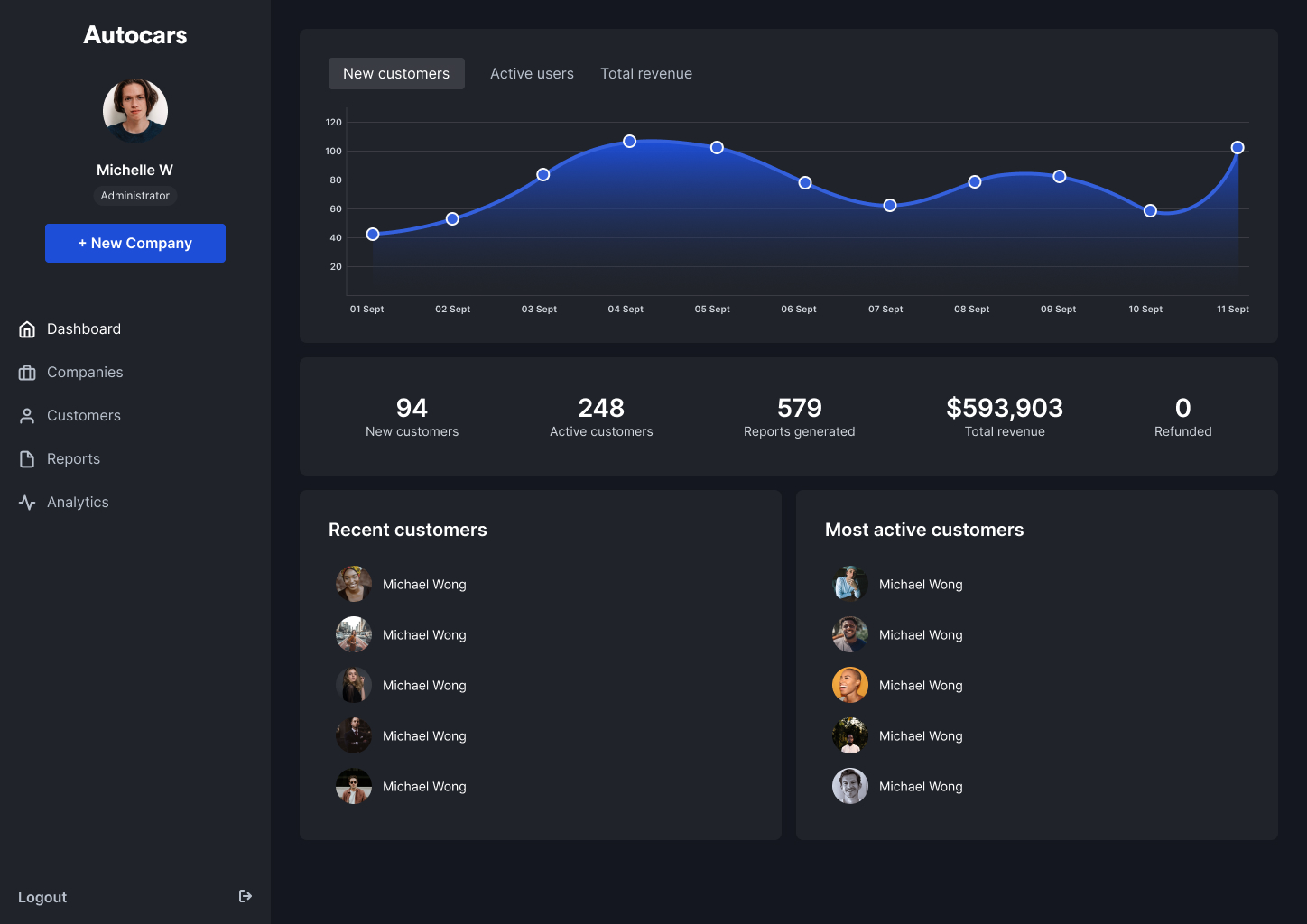Open the New customers tab
1307x924 pixels.
click(x=396, y=74)
